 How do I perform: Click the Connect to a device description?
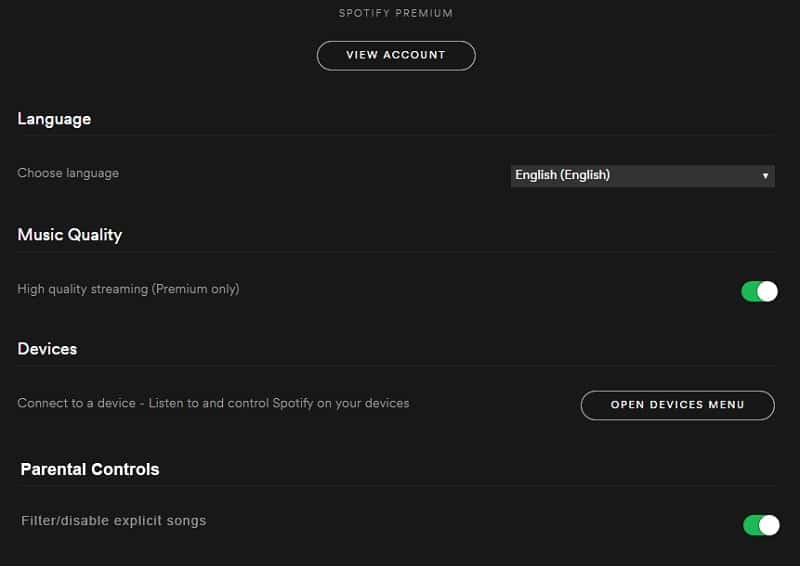213,403
